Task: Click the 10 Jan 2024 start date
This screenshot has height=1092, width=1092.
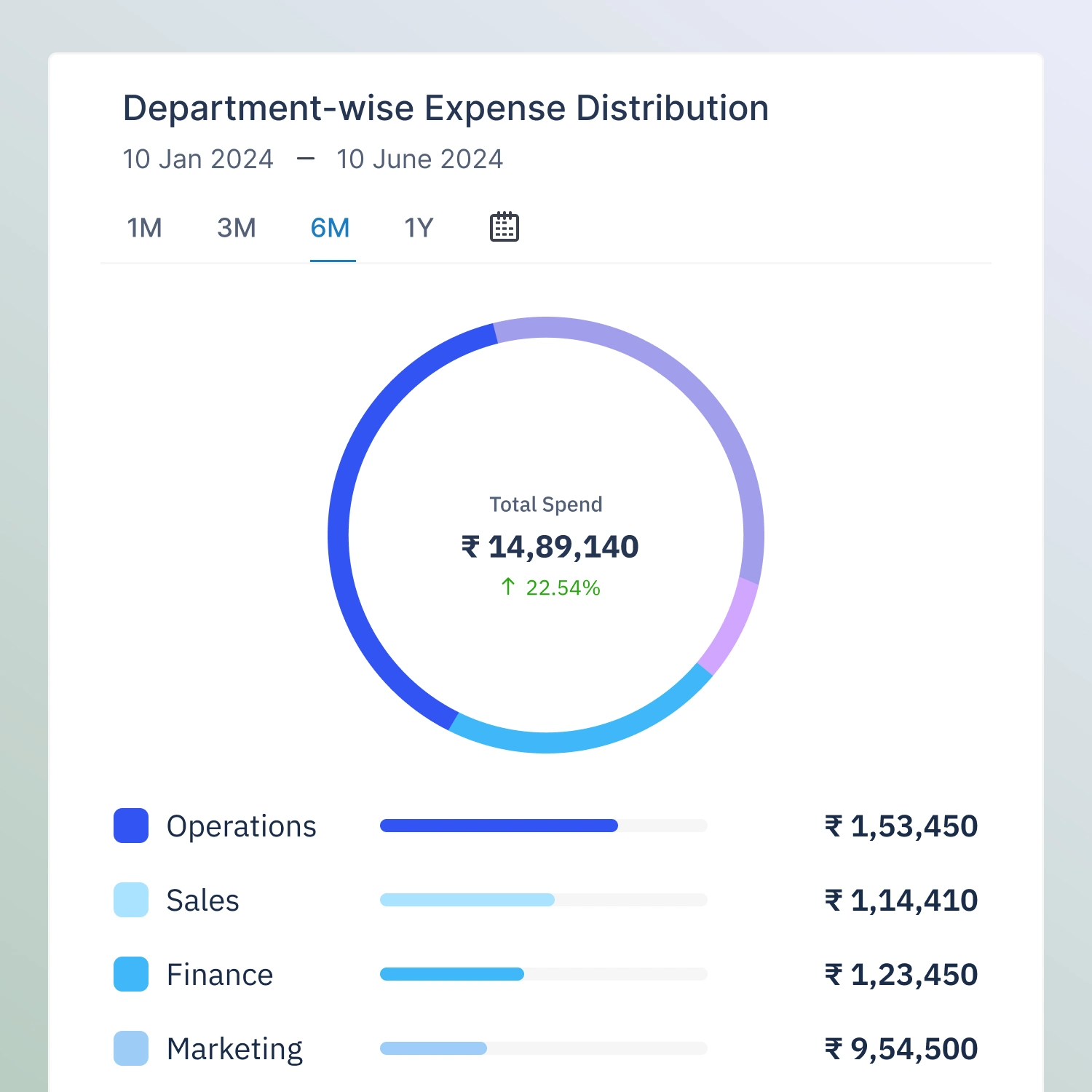Action: point(198,159)
